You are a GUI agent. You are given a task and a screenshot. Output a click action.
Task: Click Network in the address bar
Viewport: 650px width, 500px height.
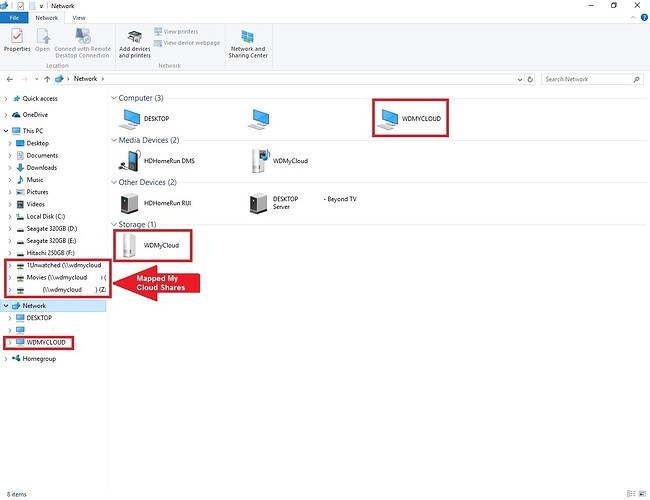click(x=85, y=79)
